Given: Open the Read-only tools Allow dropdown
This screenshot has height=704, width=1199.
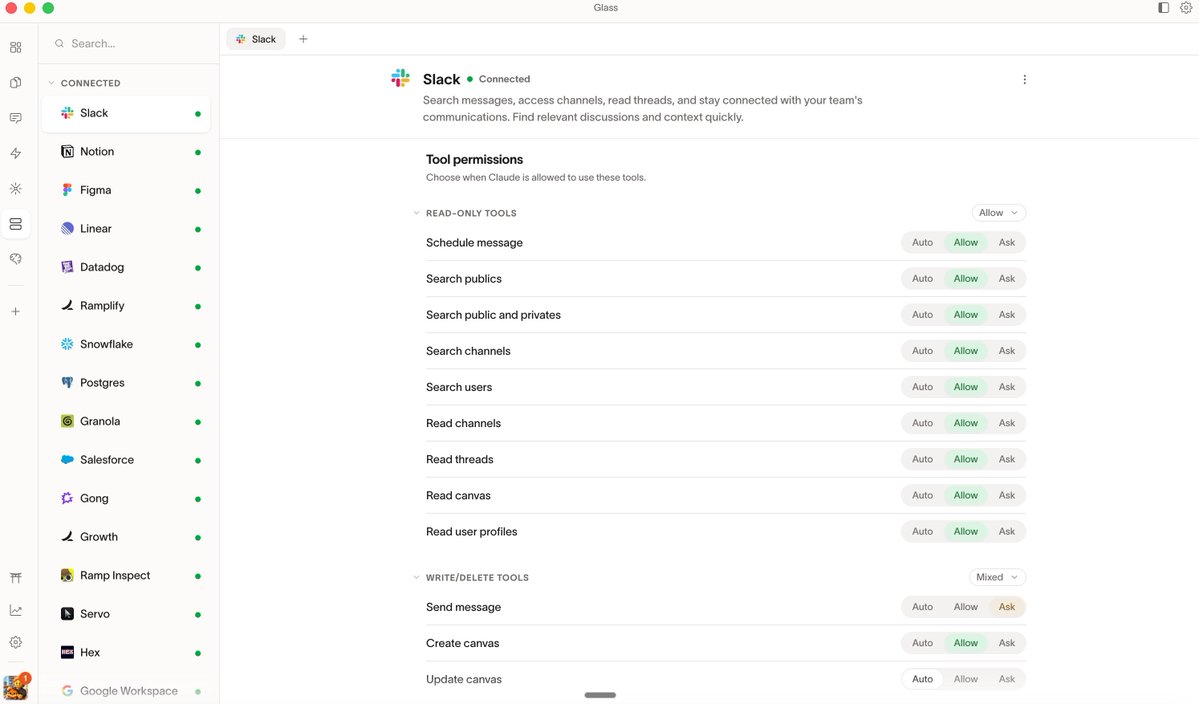Looking at the screenshot, I should [x=998, y=213].
